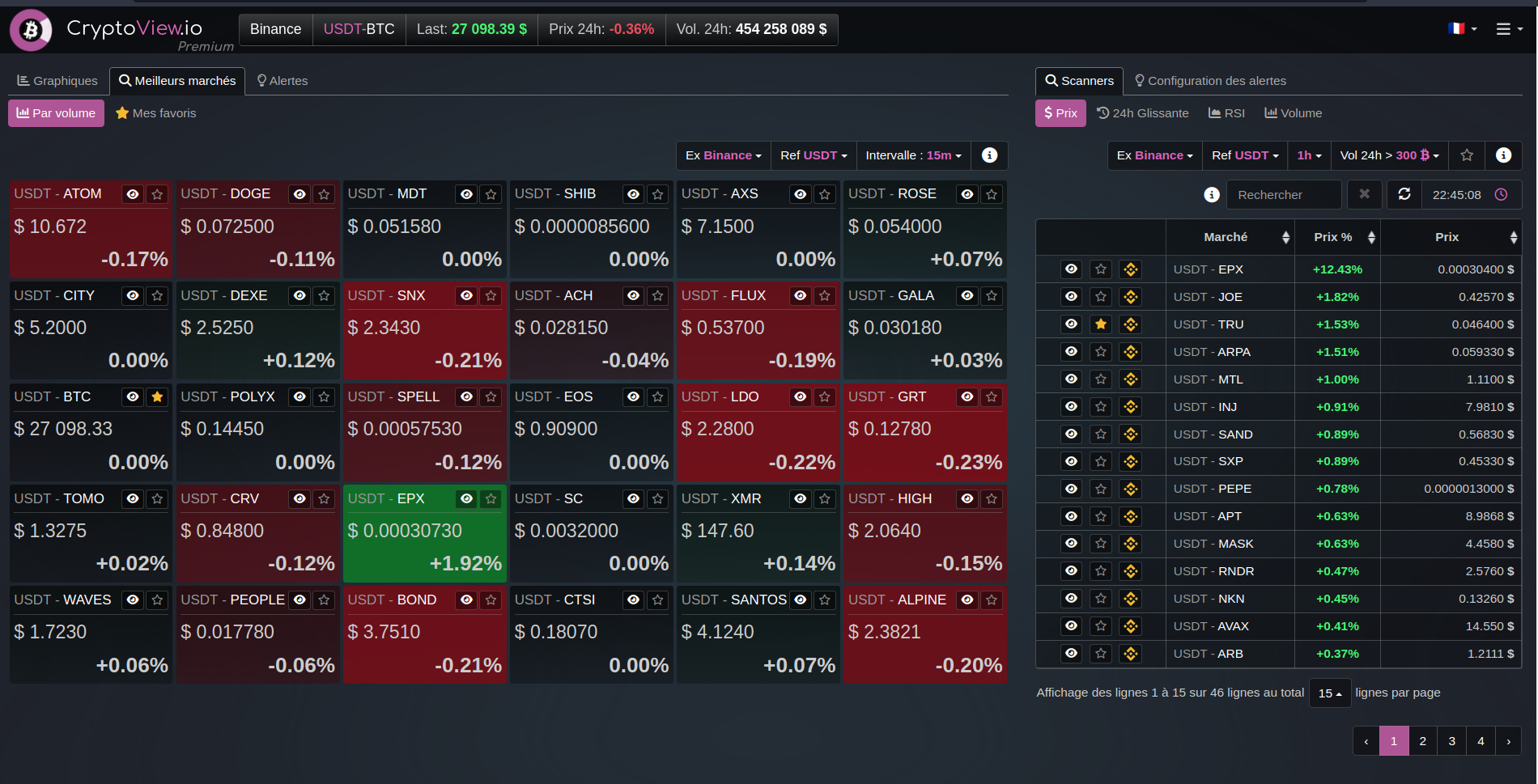The image size is (1538, 784).
Task: Toggle eye icon in INJ scanner row
Action: [x=1072, y=407]
